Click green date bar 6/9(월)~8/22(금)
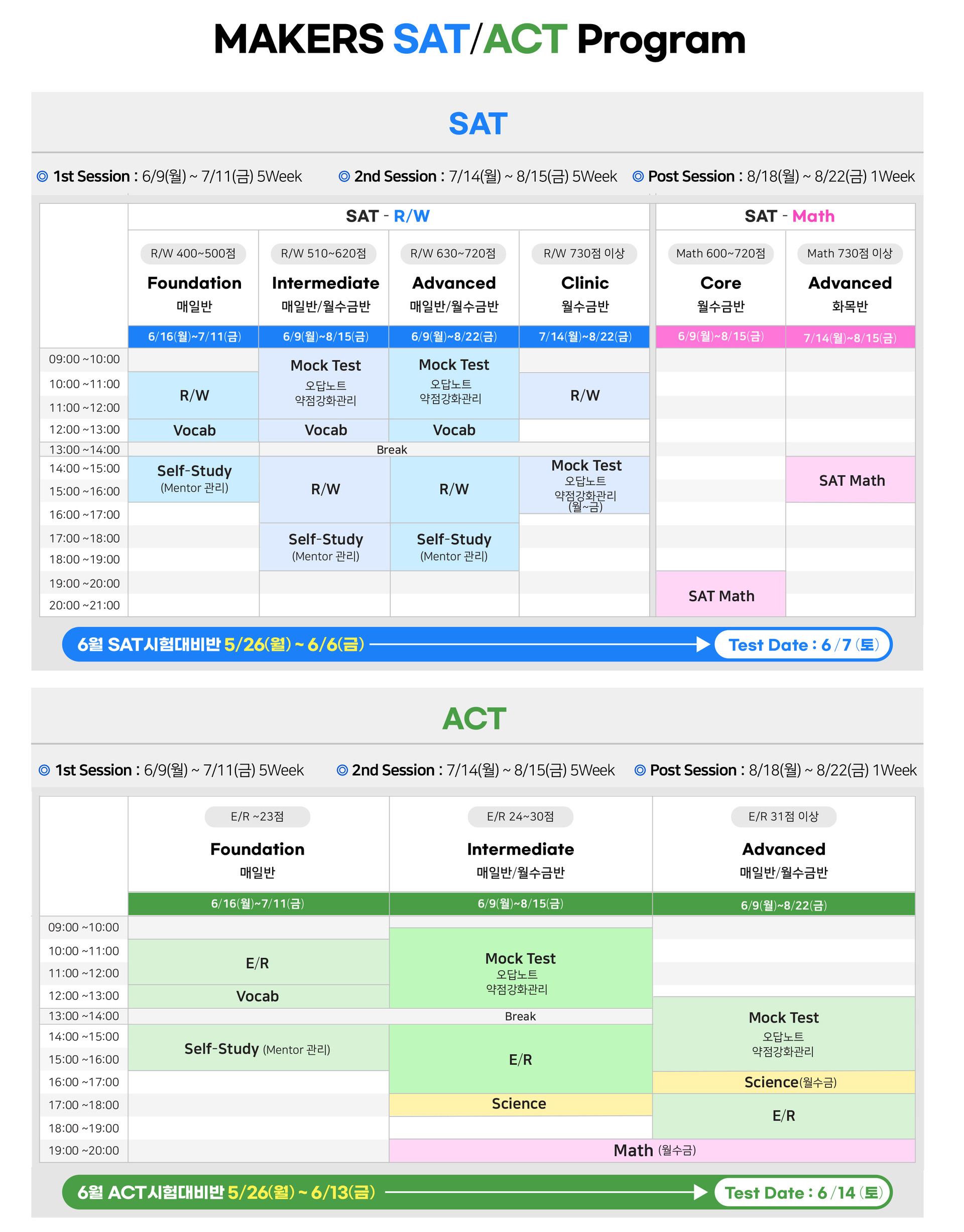The width and height of the screenshot is (964, 1232). coord(783,904)
